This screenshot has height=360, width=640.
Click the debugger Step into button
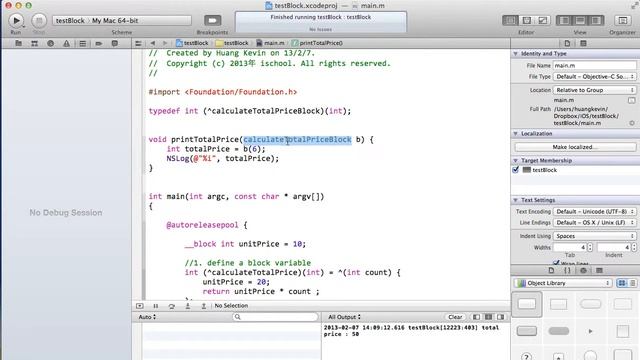coord(188,306)
